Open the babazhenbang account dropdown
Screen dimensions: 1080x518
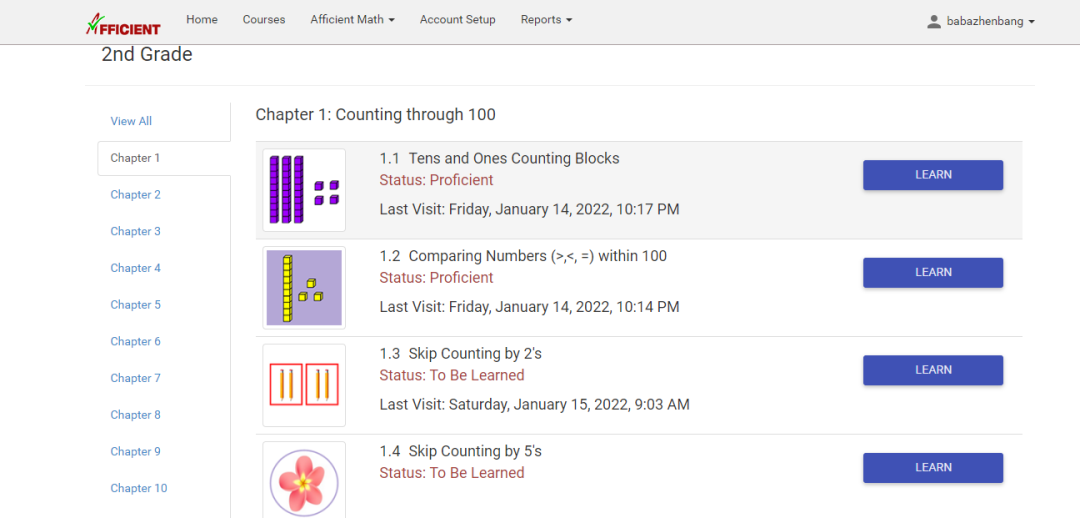coord(990,21)
